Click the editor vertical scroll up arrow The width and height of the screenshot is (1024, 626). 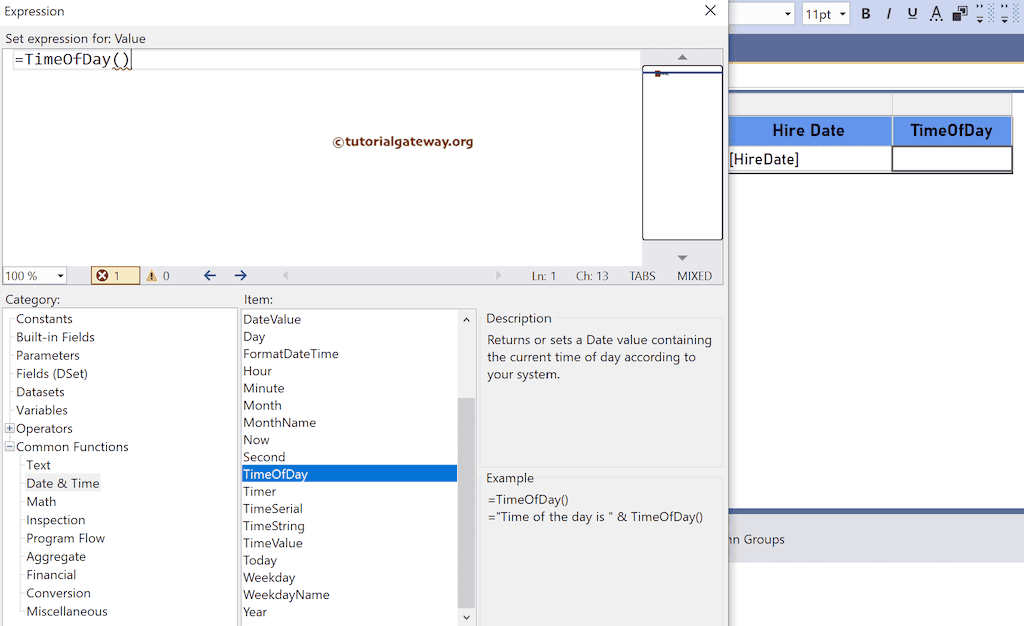[x=682, y=57]
